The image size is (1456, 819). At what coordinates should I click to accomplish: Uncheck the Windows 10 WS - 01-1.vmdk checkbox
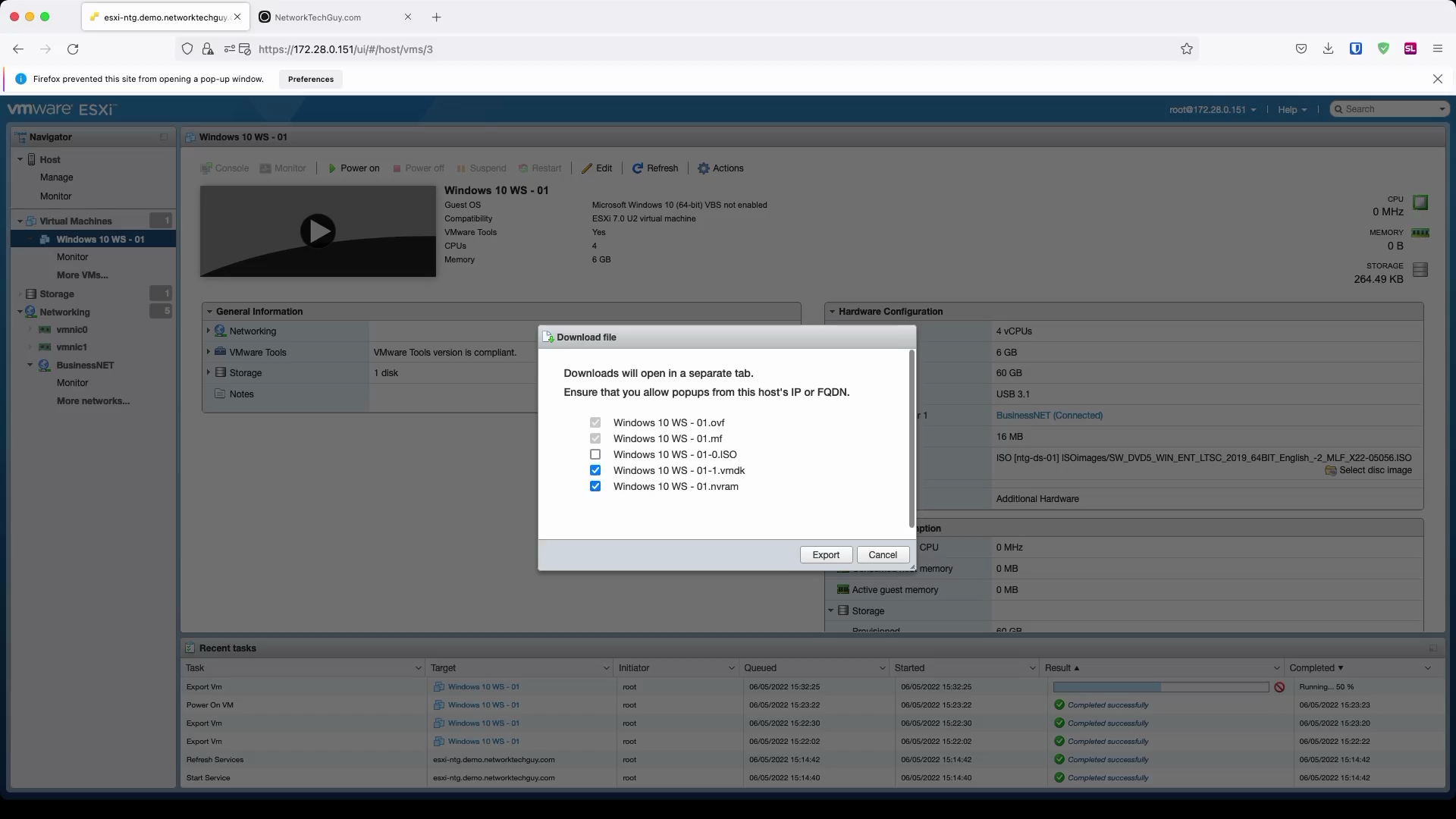[595, 471]
